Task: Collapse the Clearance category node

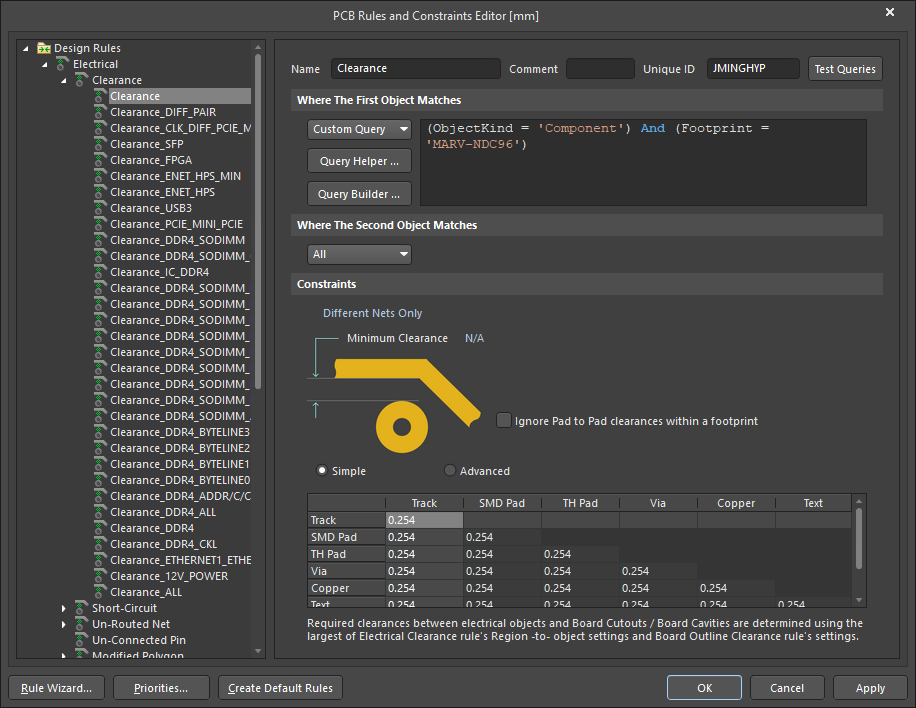Action: 64,80
